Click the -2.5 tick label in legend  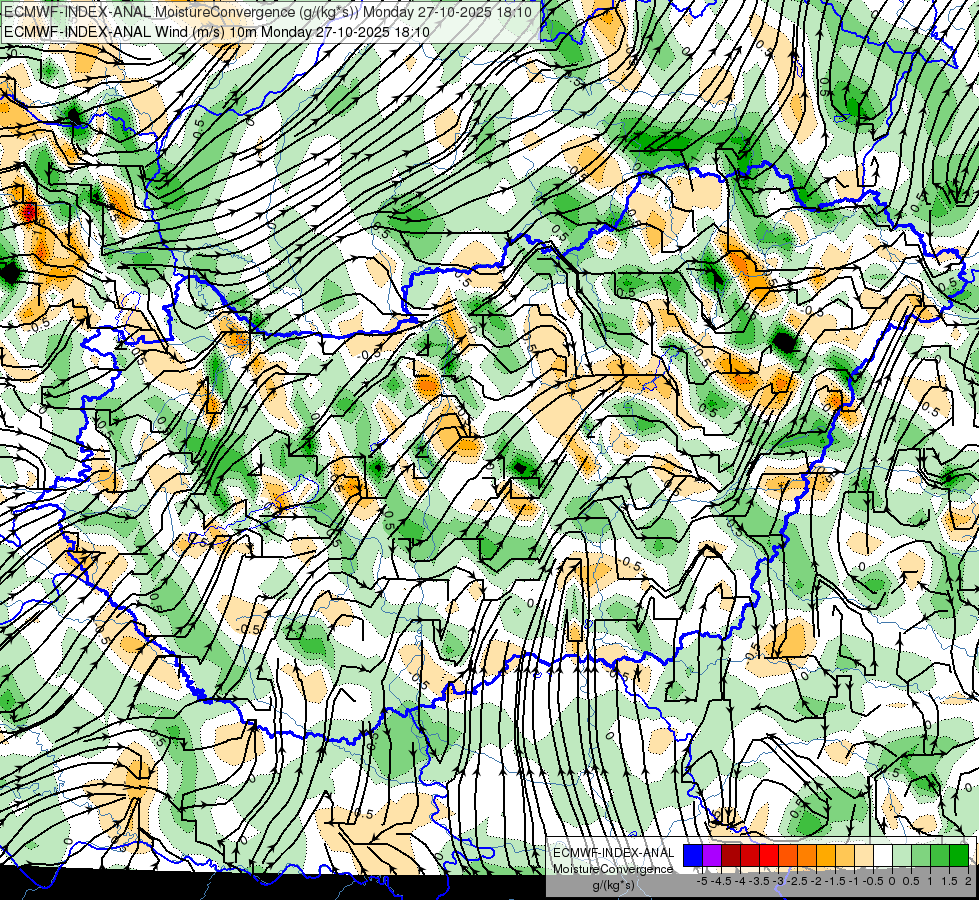pyautogui.click(x=797, y=881)
